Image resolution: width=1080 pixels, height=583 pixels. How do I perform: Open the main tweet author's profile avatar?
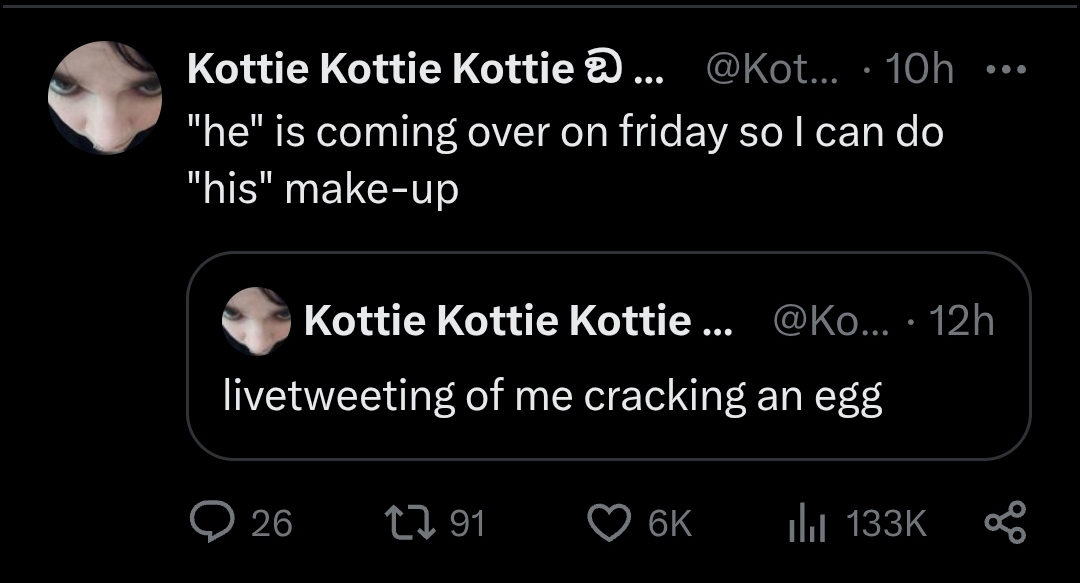tap(104, 98)
